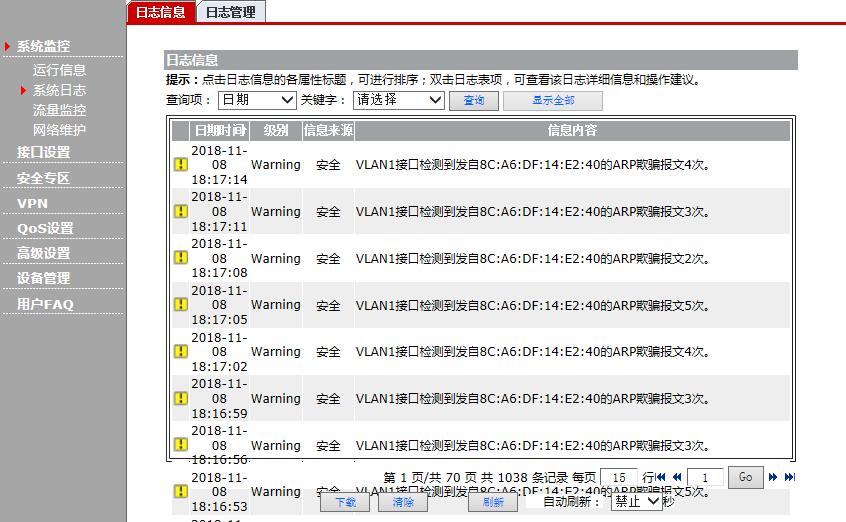Open 设备管理 menu
This screenshot has width=846, height=522.
click(43, 279)
